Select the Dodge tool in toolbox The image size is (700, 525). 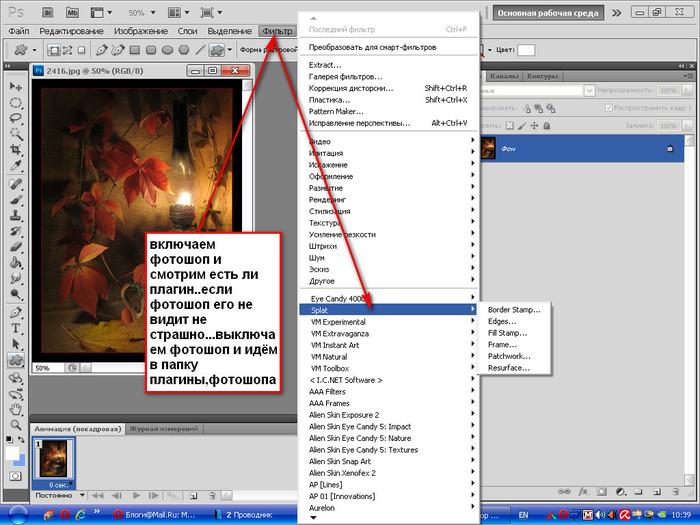point(16,294)
